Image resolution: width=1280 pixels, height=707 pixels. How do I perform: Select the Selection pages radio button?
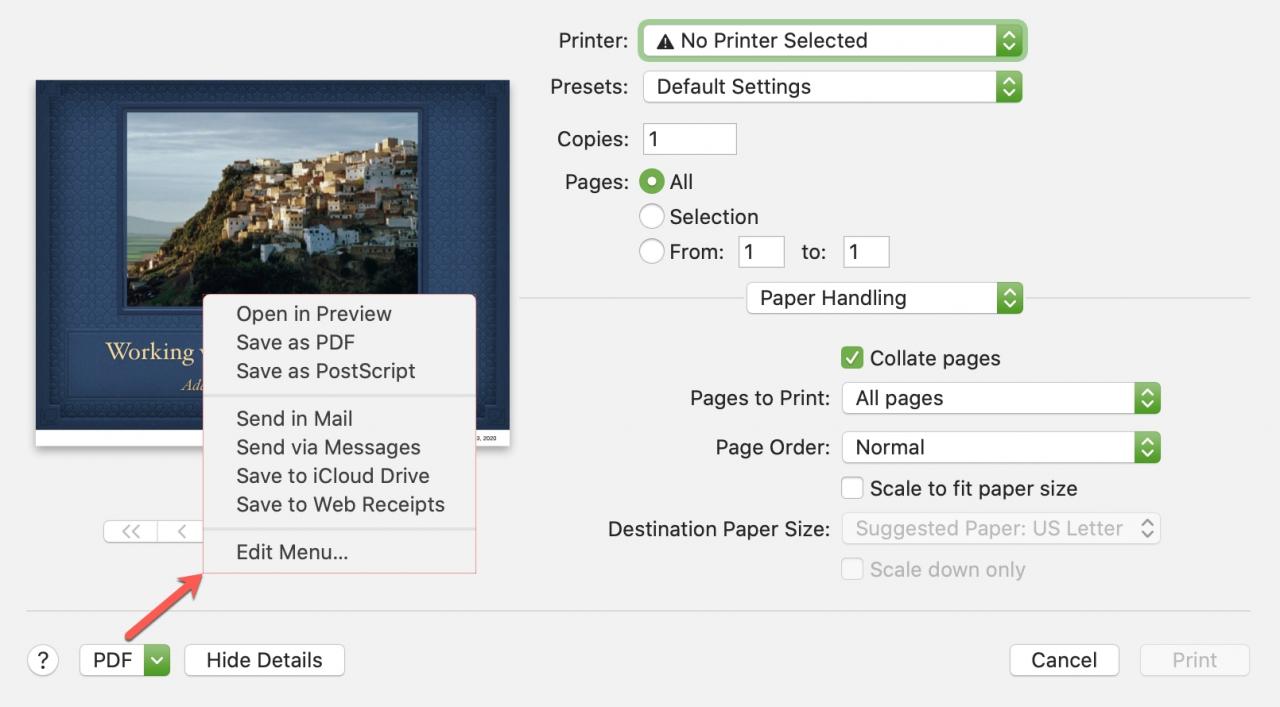651,216
